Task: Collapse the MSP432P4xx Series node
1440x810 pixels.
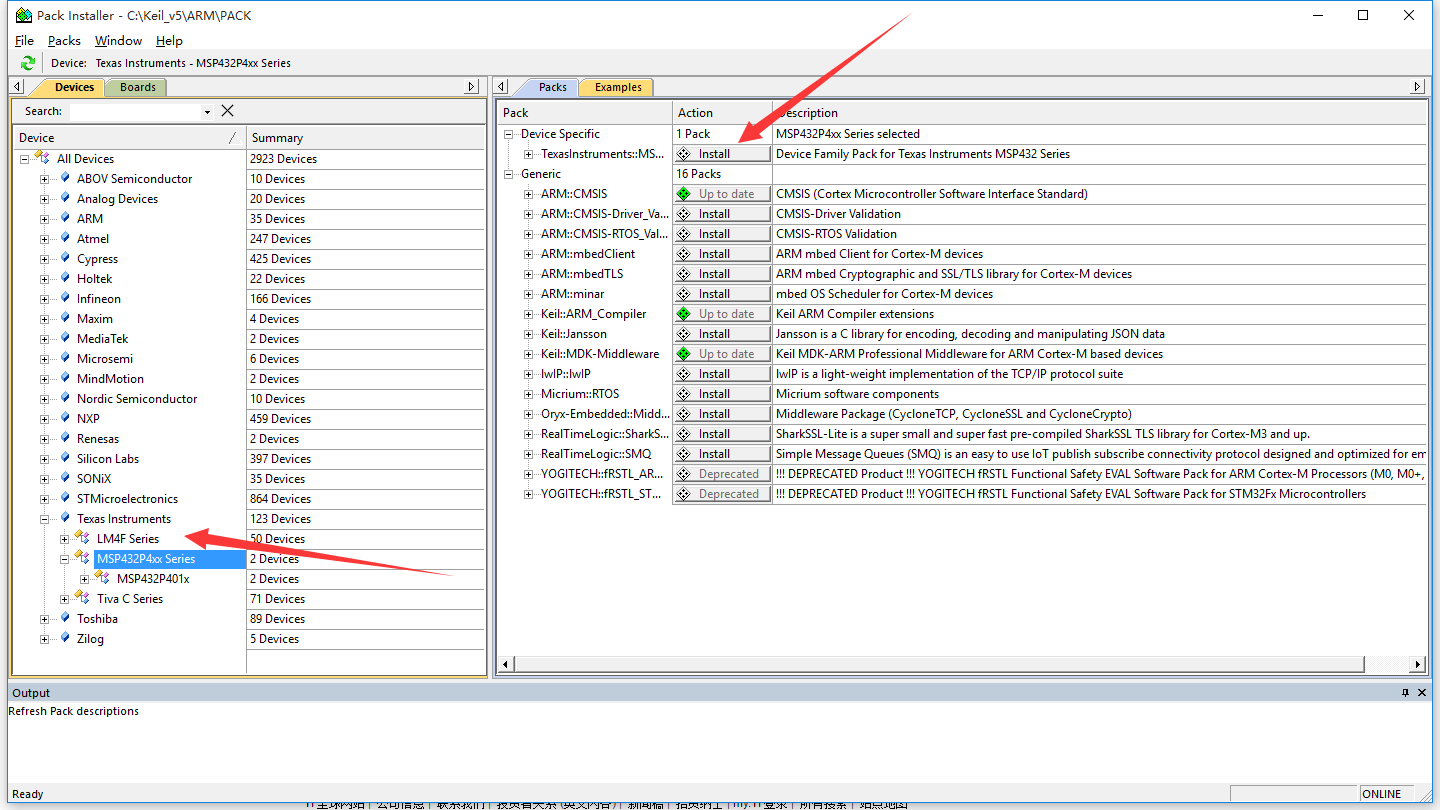Action: 64,559
